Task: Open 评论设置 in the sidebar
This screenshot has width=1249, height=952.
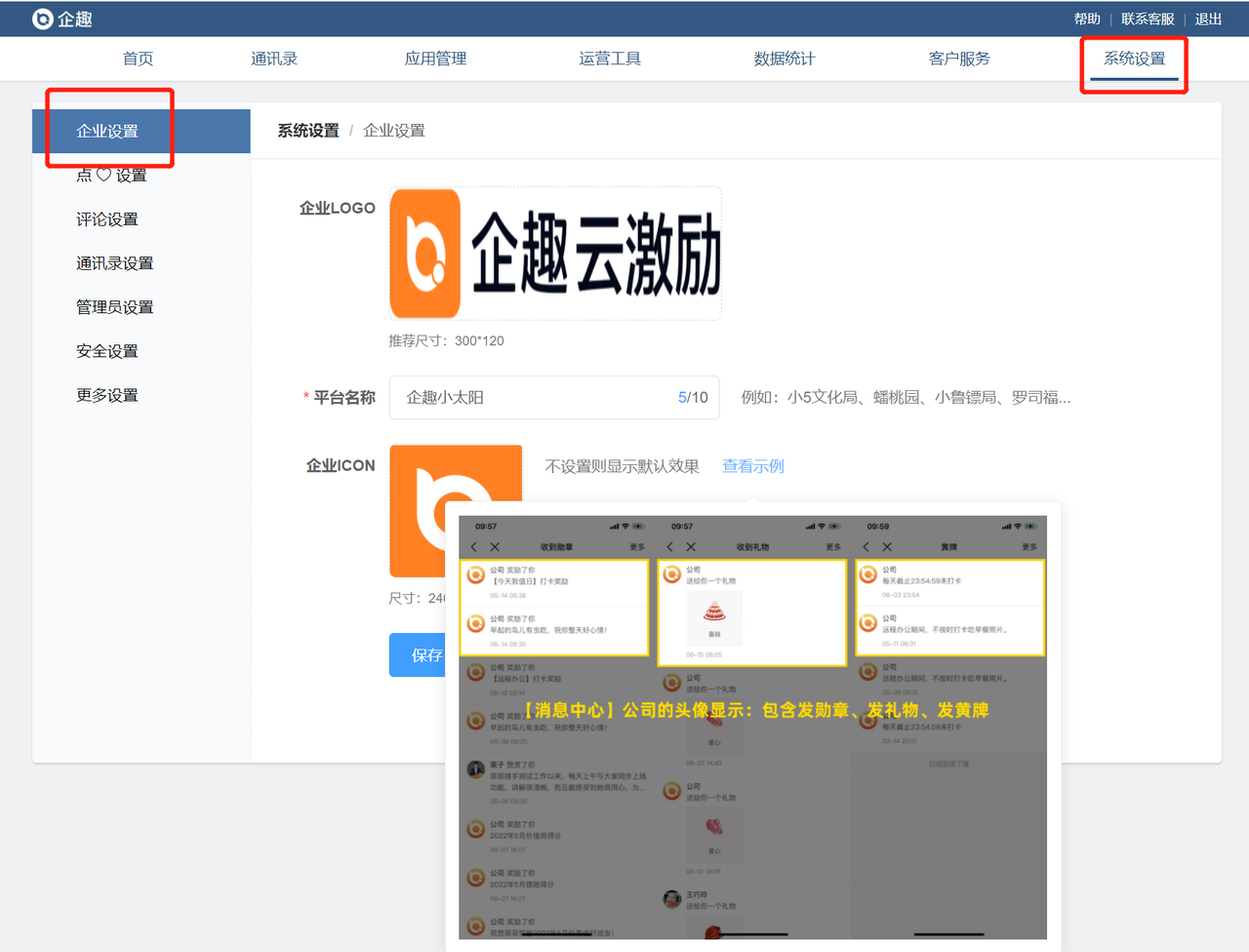Action: pyautogui.click(x=107, y=219)
